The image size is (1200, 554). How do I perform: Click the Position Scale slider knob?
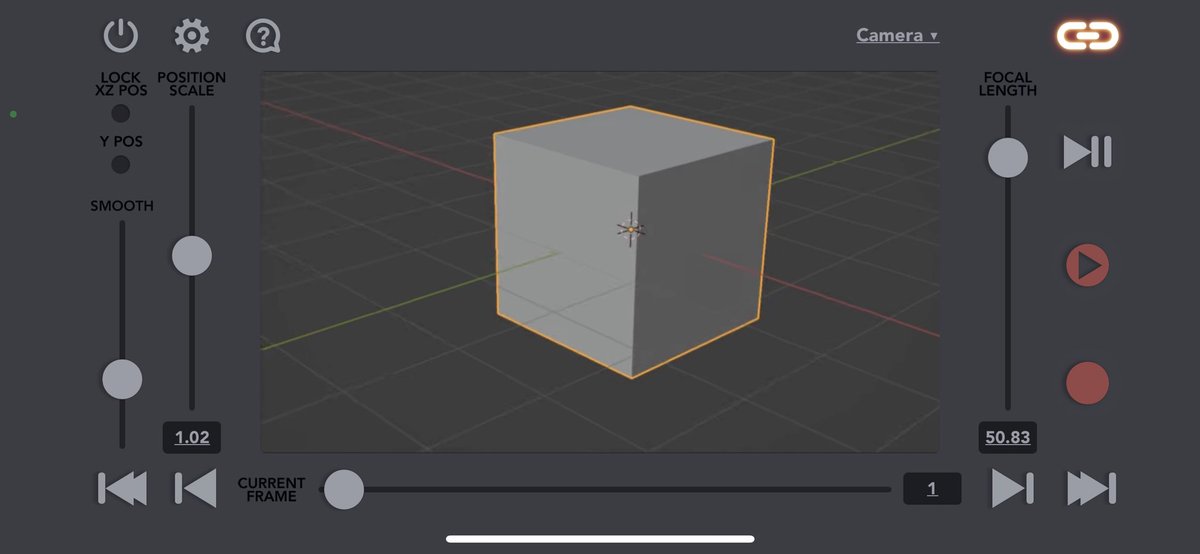coord(192,255)
